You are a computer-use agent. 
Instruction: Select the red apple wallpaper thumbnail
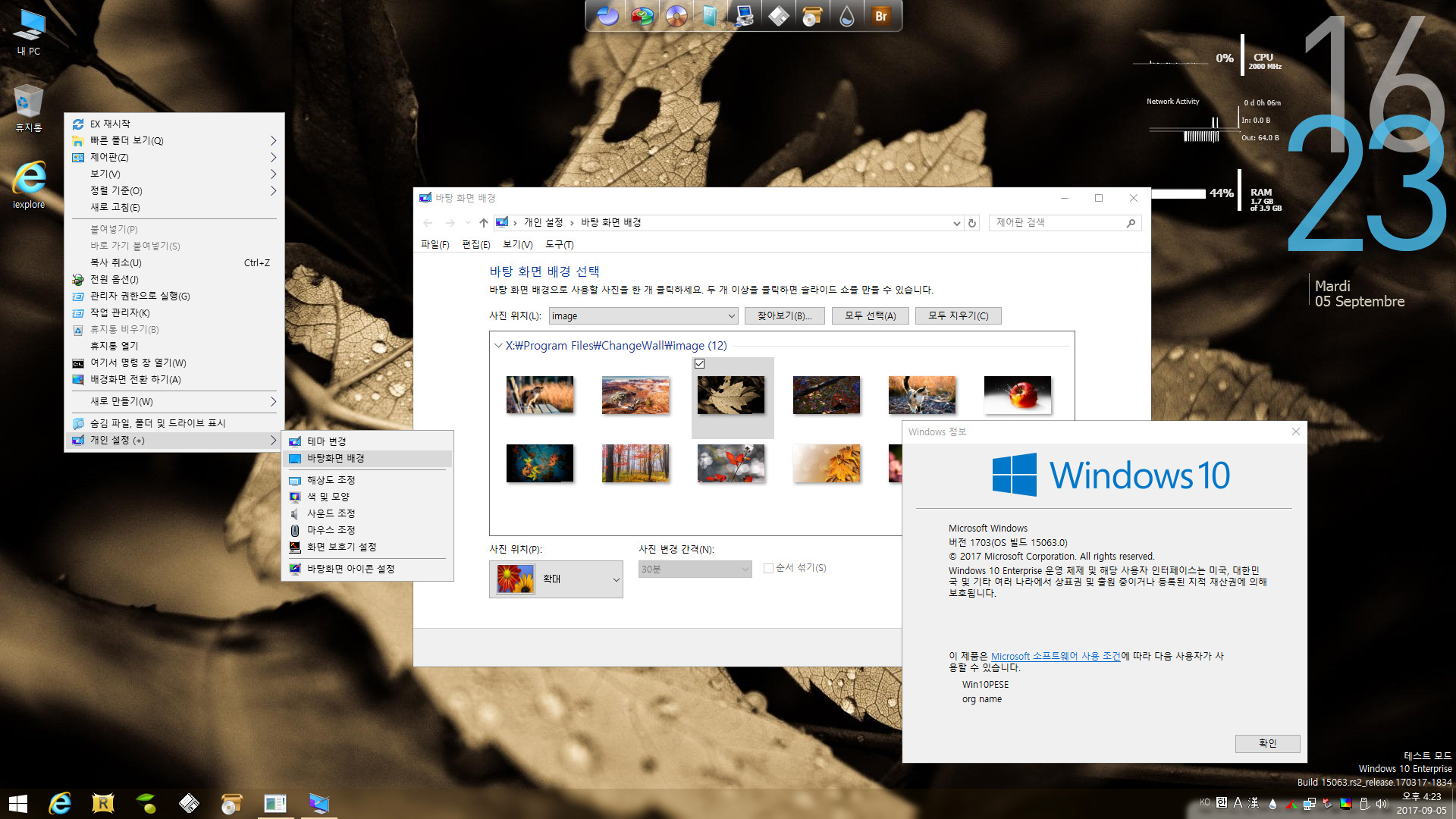[x=1017, y=395]
